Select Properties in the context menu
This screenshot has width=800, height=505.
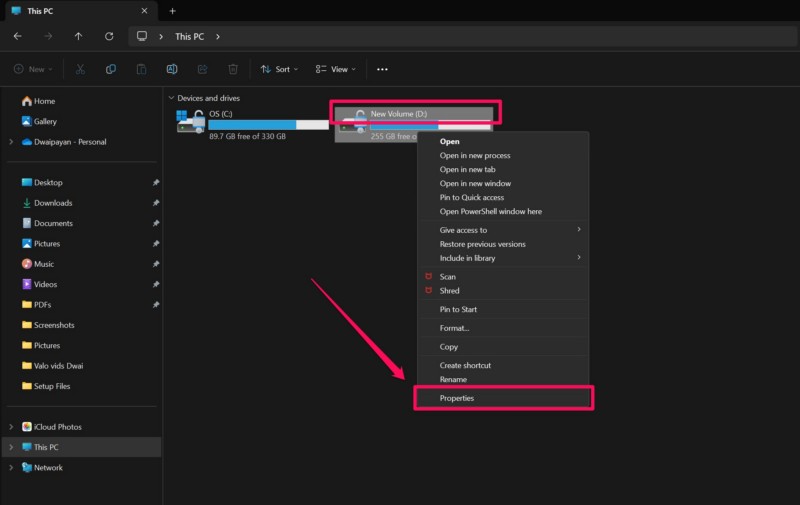(457, 398)
